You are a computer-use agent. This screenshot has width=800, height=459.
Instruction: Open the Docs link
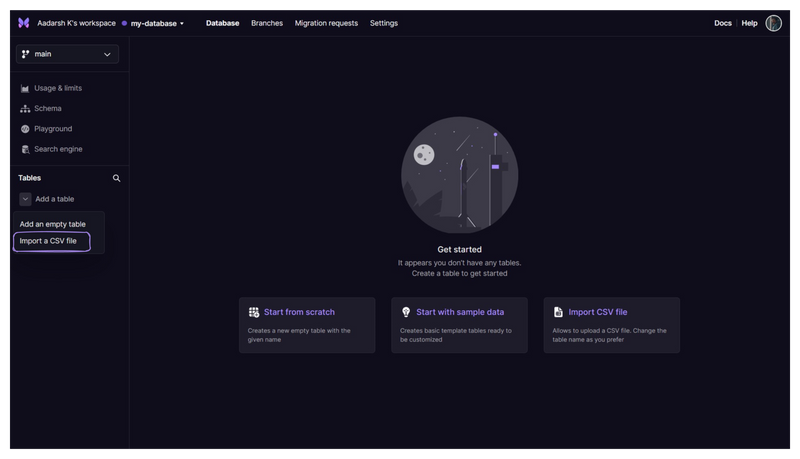tap(722, 23)
